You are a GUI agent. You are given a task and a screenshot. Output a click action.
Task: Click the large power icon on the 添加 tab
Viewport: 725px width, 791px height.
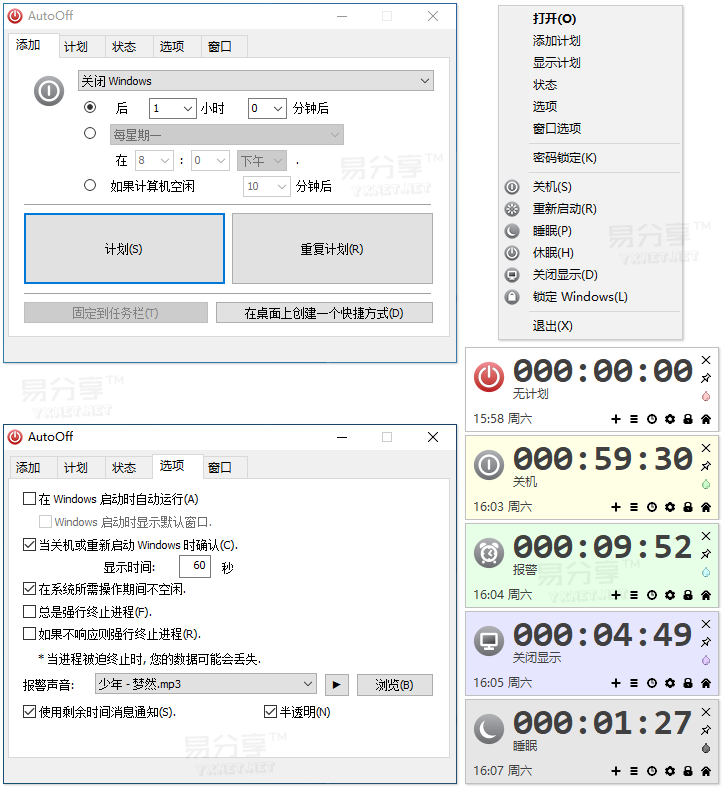pos(49,91)
